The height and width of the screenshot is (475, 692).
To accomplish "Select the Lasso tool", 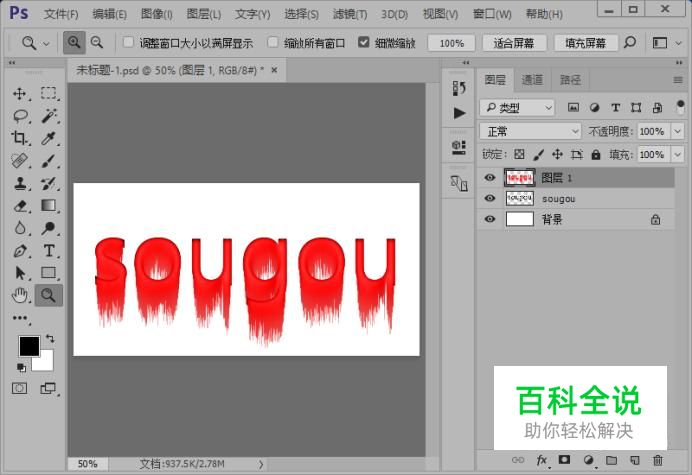I will pyautogui.click(x=20, y=116).
